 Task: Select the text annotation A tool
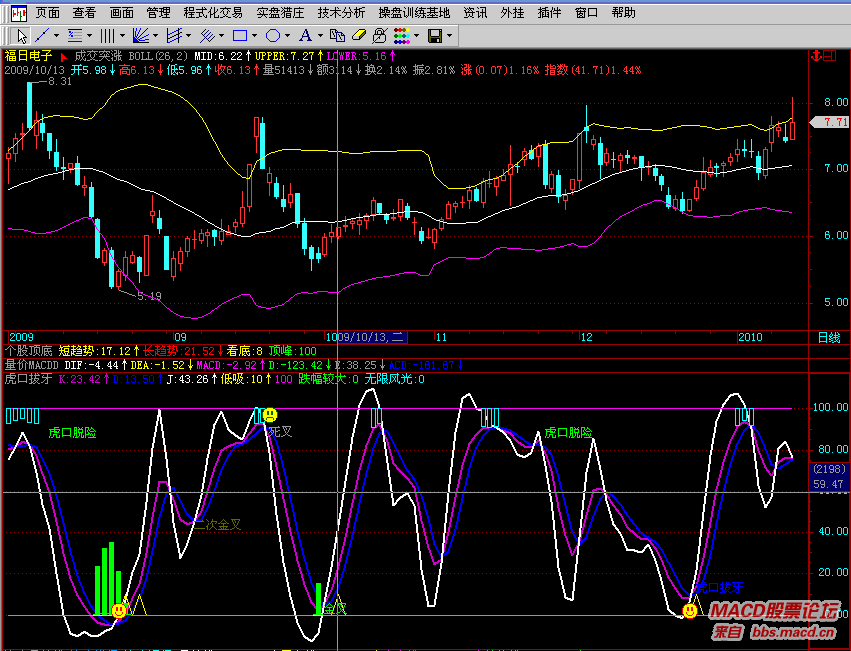(306, 36)
